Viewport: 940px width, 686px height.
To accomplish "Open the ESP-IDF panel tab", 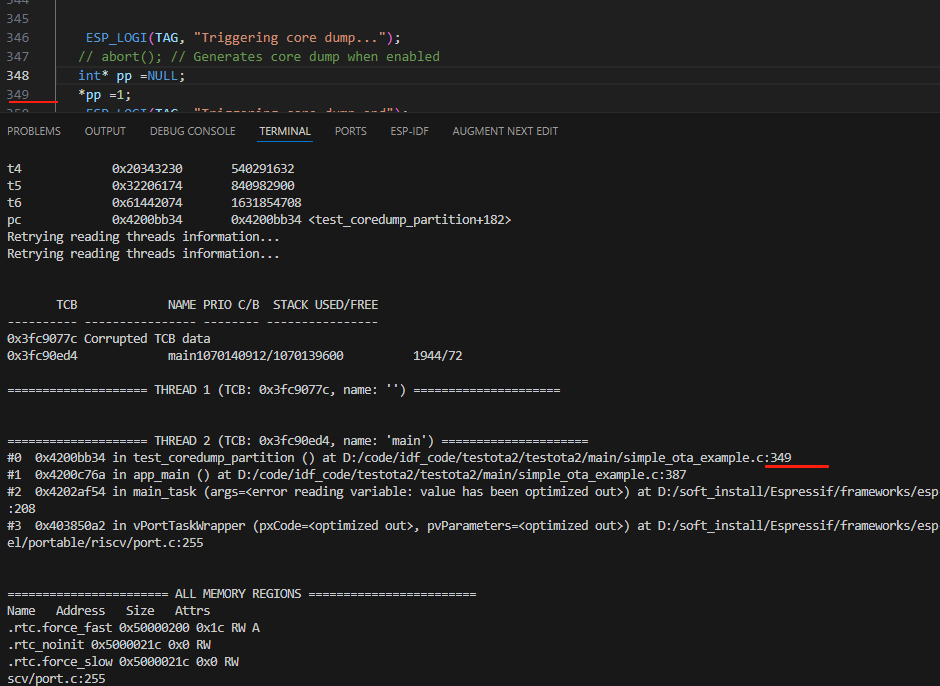I will pos(409,131).
